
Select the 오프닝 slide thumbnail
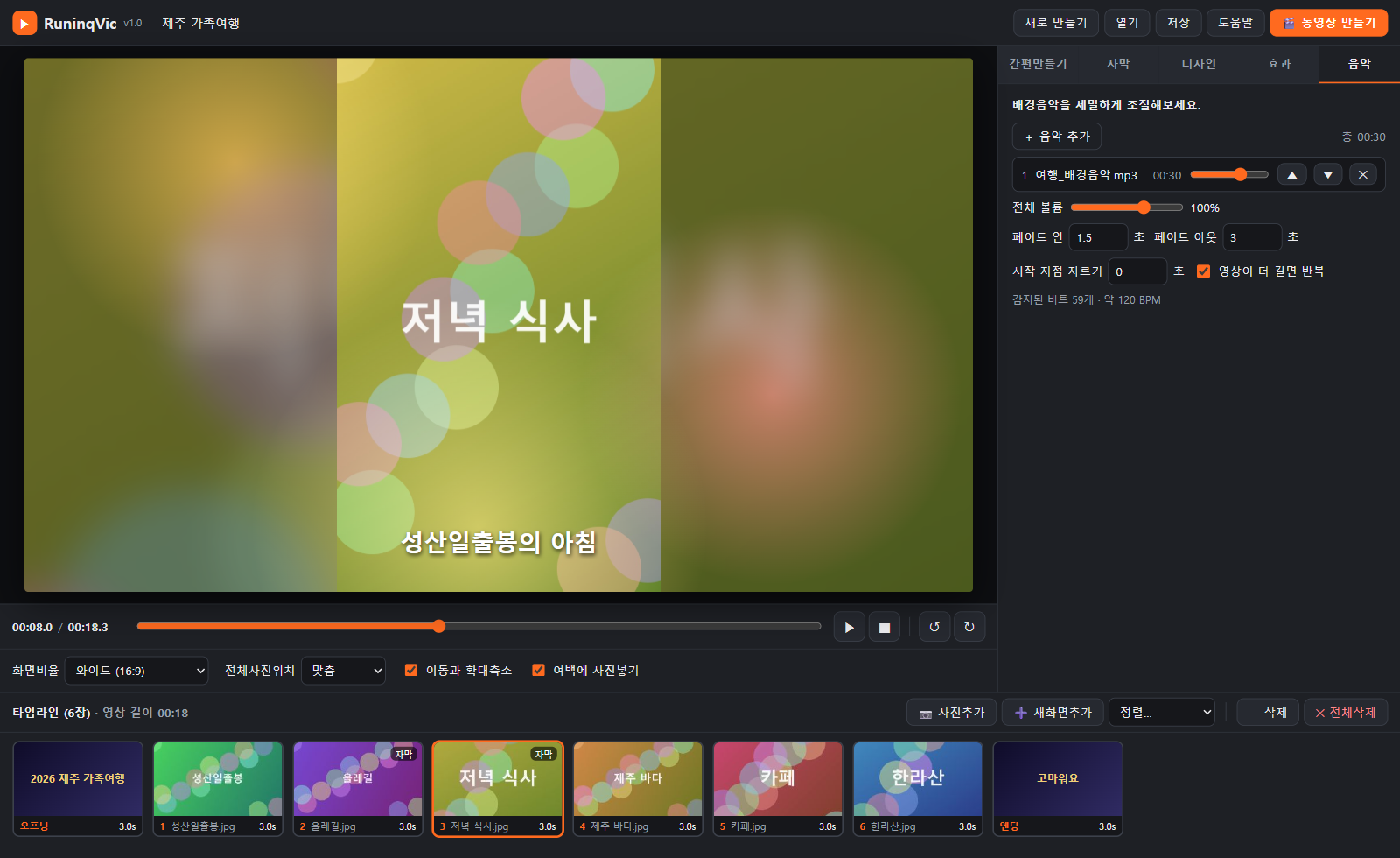click(78, 789)
